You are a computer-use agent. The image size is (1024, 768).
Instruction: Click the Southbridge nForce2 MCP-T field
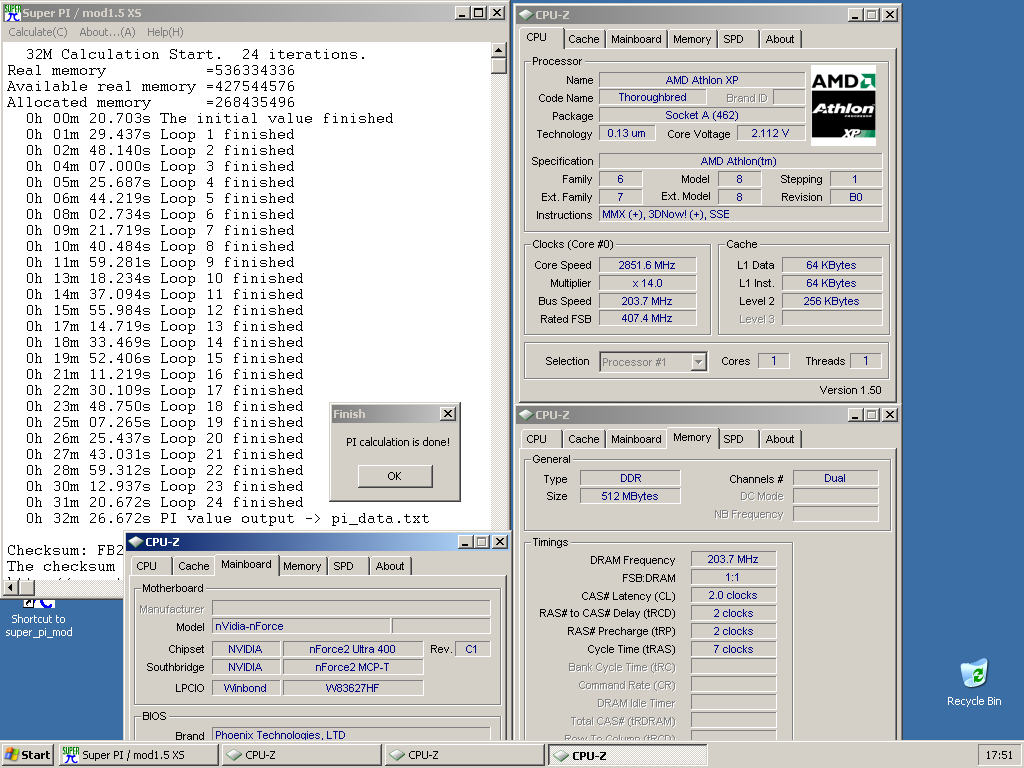coord(353,667)
